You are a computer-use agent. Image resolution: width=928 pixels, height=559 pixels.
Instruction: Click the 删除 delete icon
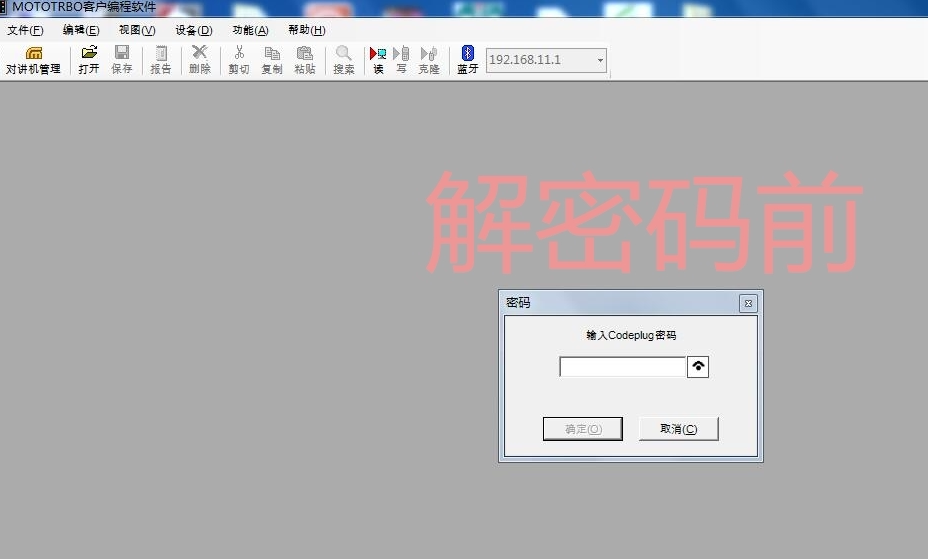click(199, 60)
